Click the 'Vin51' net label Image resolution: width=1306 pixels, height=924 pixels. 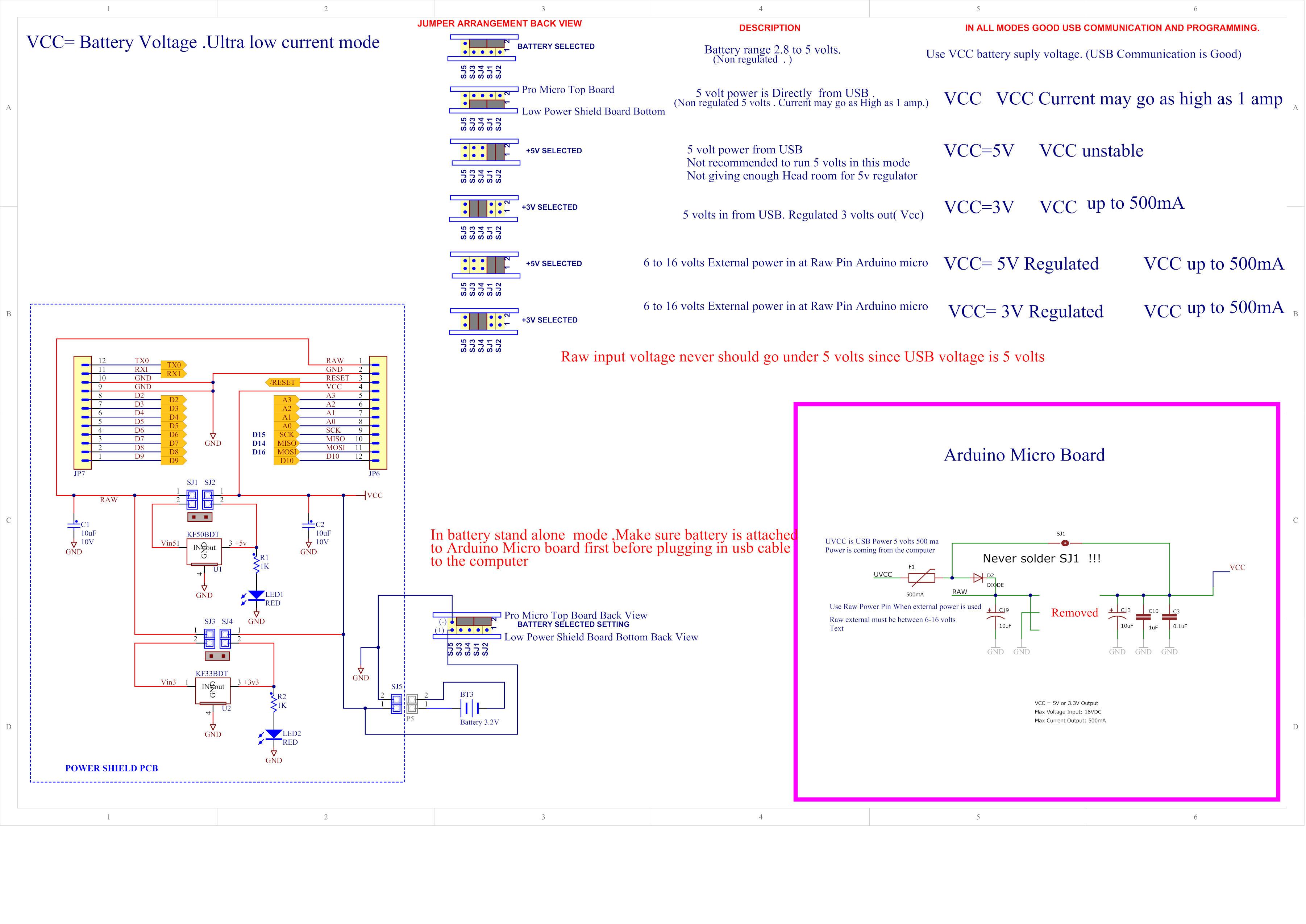tap(170, 544)
